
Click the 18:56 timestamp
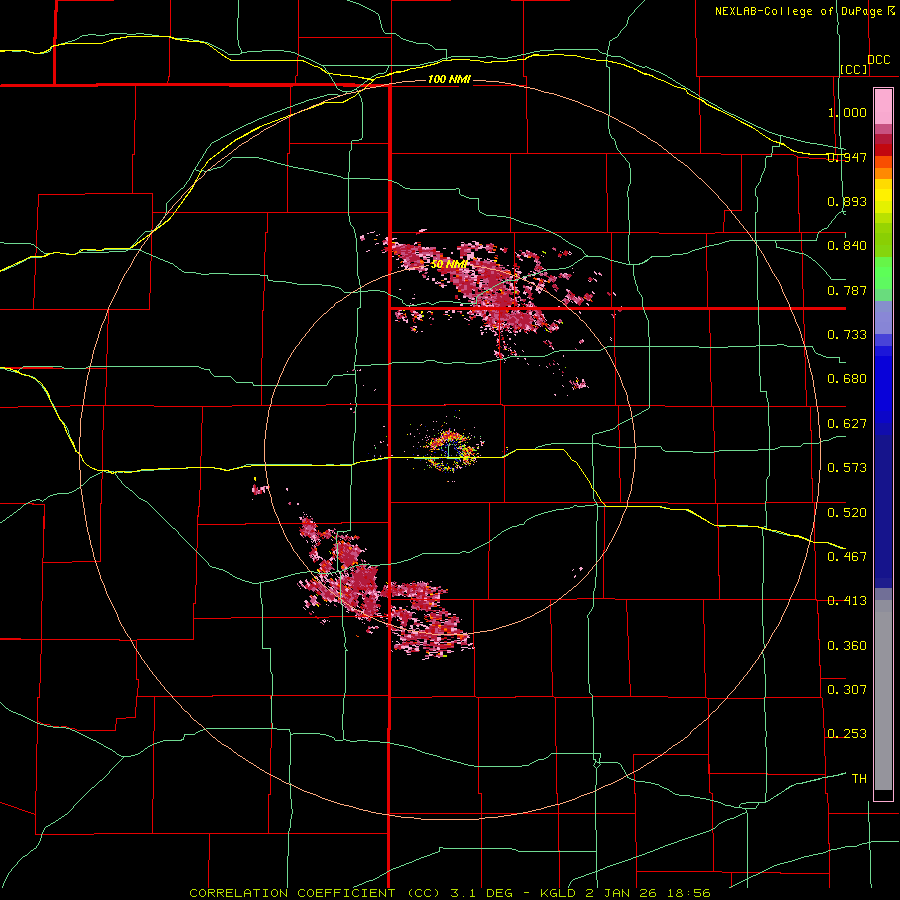click(x=691, y=893)
